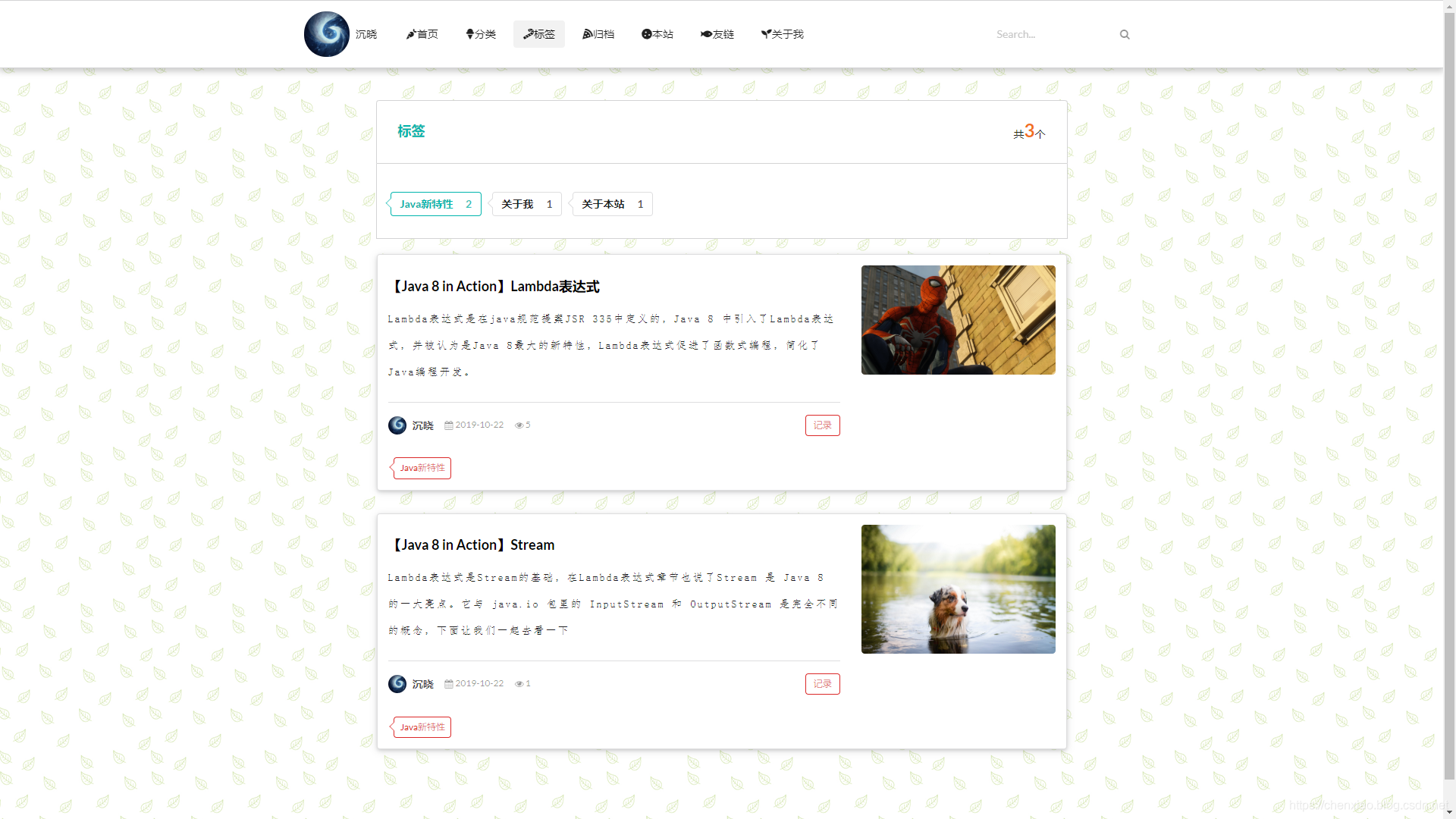Select the 关于我 tag with count 1

pos(526,204)
